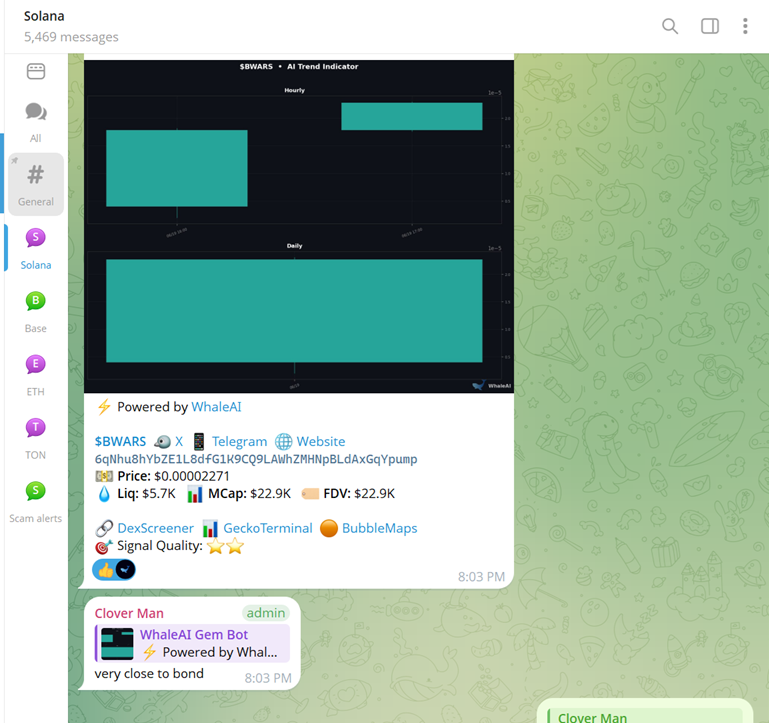The width and height of the screenshot is (769, 723).
Task: Click the $BWARS token link
Action: tap(120, 441)
